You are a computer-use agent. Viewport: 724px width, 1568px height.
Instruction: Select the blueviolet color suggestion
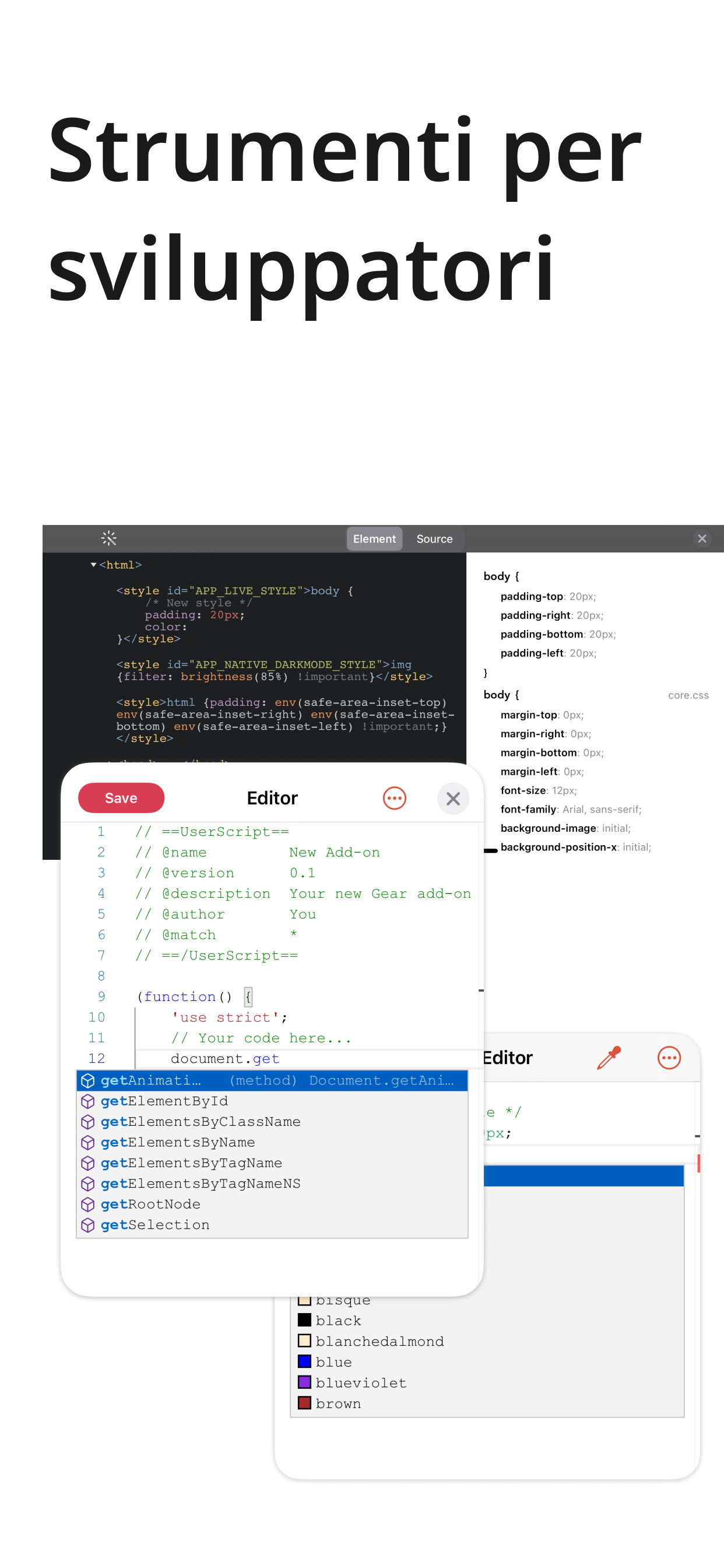[x=487, y=1383]
